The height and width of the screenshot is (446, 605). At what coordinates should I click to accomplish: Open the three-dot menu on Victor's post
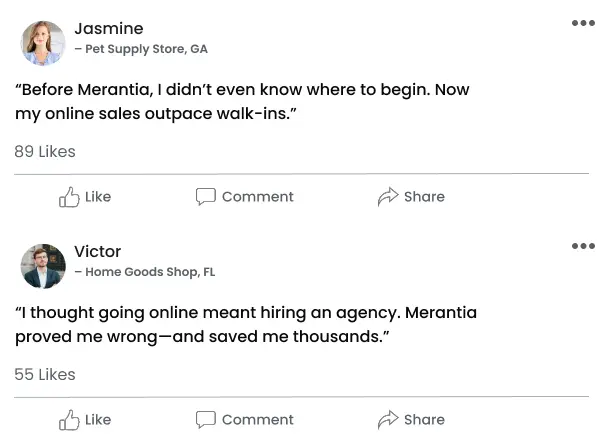(x=583, y=246)
